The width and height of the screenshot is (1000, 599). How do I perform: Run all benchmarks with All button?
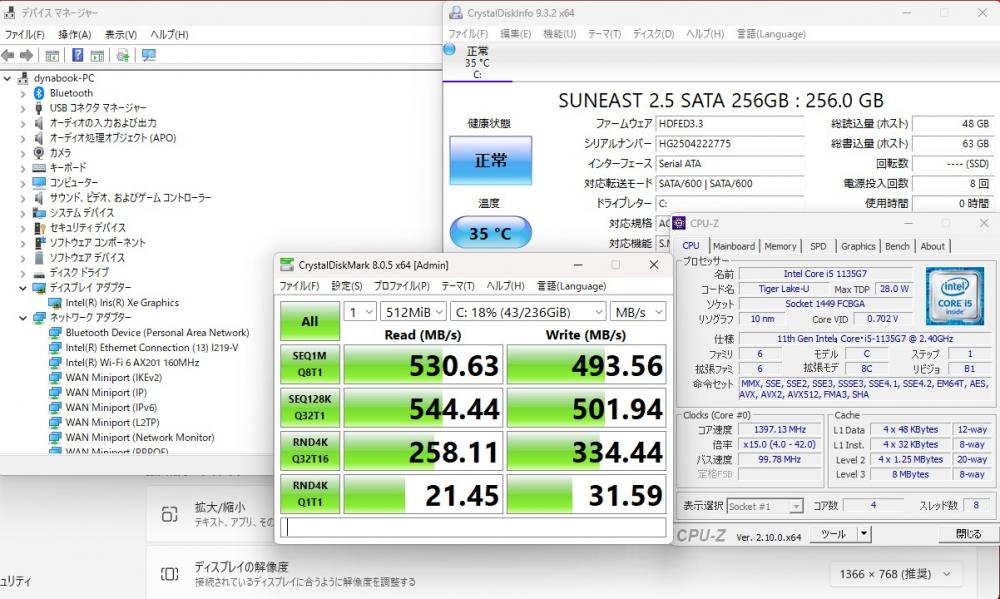click(310, 321)
